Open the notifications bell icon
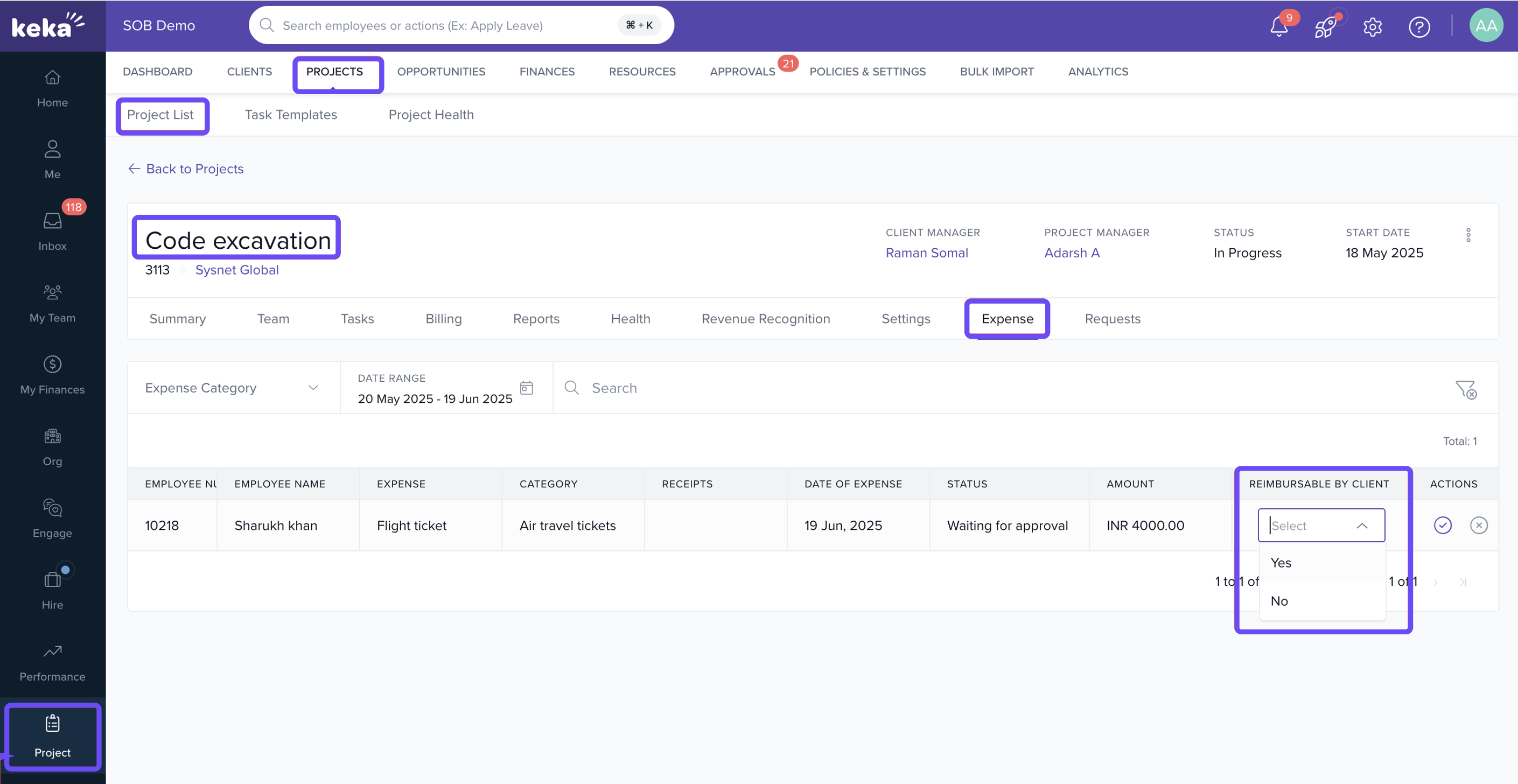Screen dimensions: 1518x784 (1278, 26)
